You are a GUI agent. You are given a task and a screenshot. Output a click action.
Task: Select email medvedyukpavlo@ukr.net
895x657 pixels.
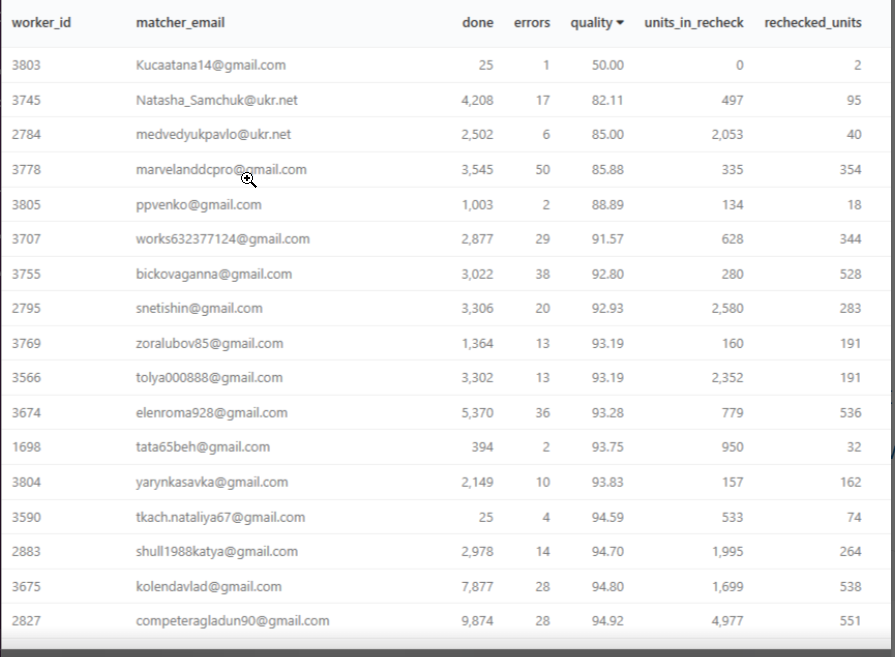pos(213,135)
